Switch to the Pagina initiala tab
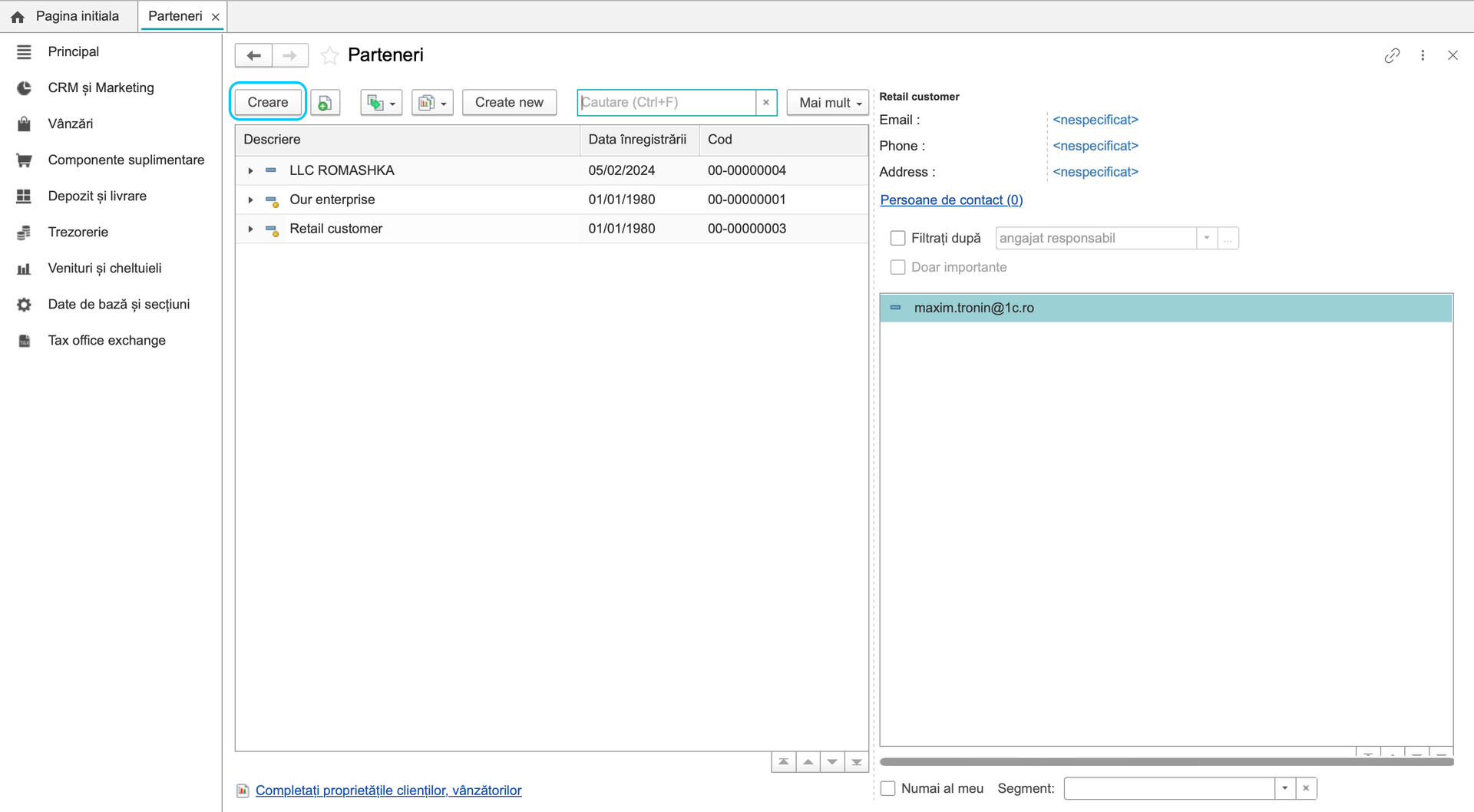The width and height of the screenshot is (1474, 812). click(68, 16)
